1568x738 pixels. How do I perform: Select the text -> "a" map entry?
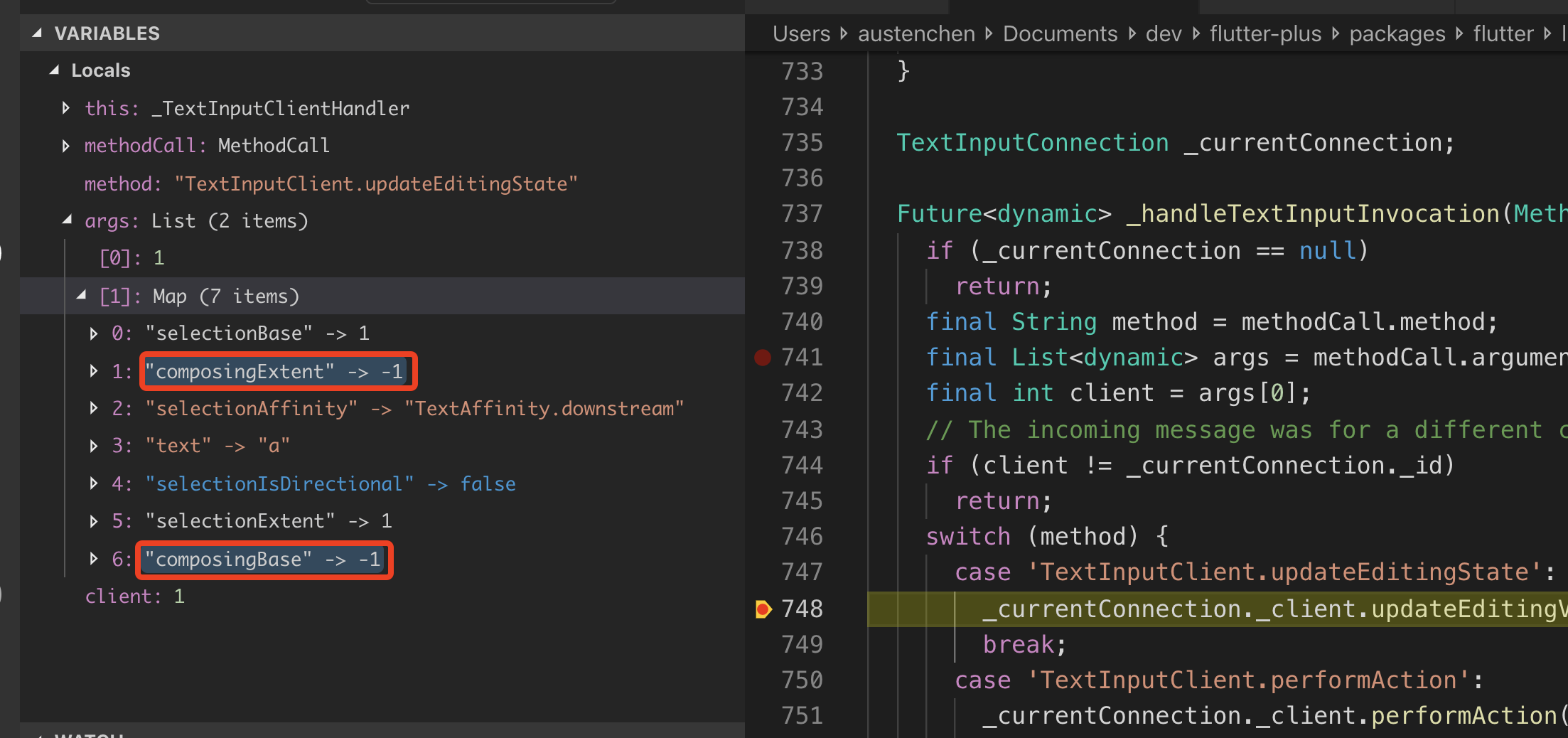tap(201, 446)
